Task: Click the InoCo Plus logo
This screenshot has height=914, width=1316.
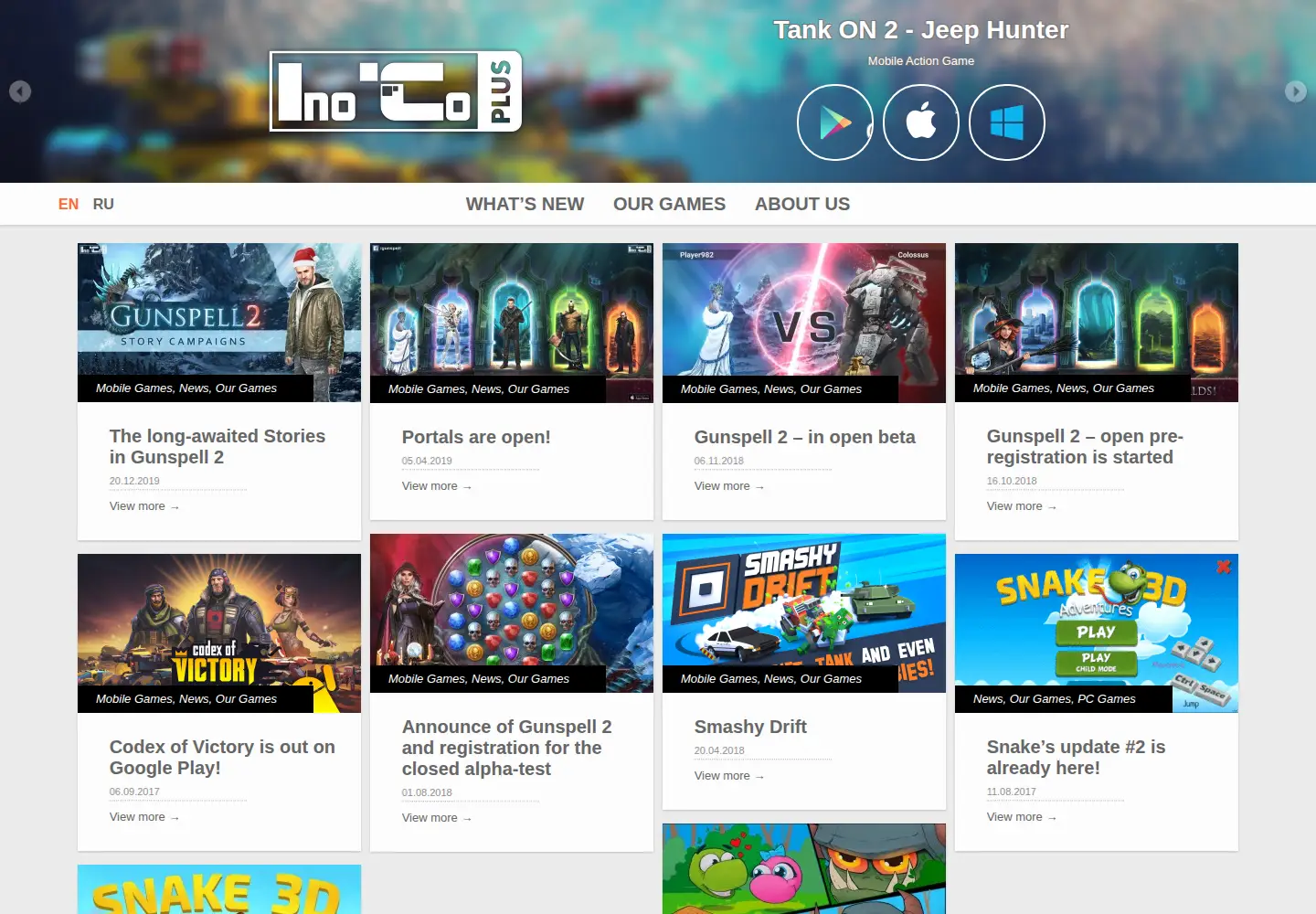Action: coord(396,91)
